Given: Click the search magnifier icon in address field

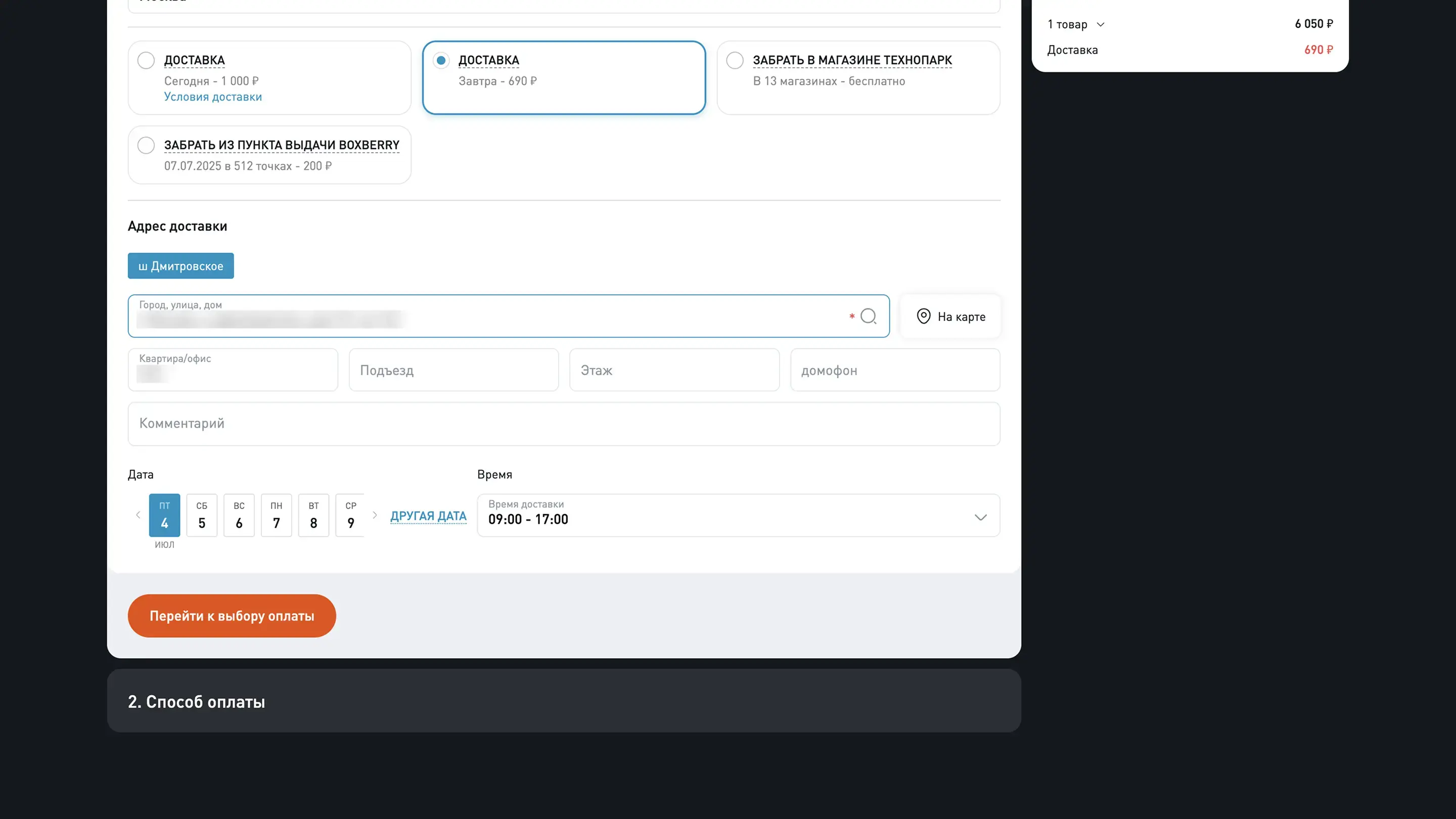Looking at the screenshot, I should click(868, 316).
